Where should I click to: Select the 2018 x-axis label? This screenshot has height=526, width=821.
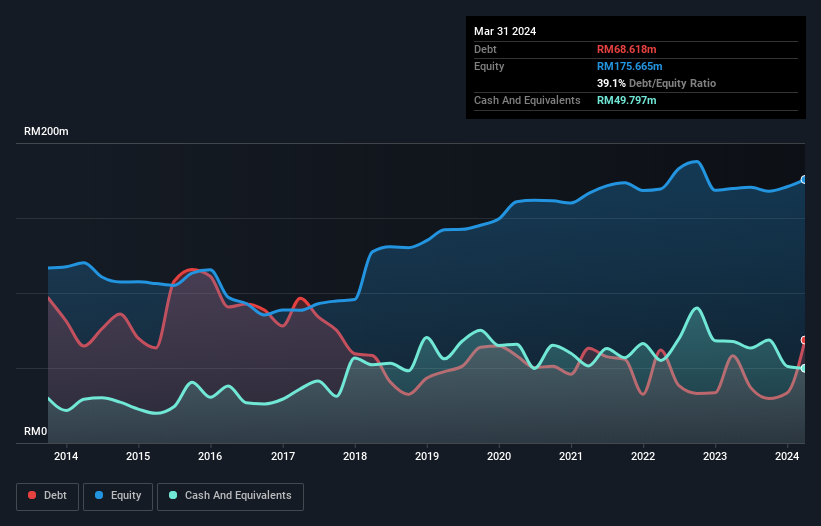[x=355, y=456]
